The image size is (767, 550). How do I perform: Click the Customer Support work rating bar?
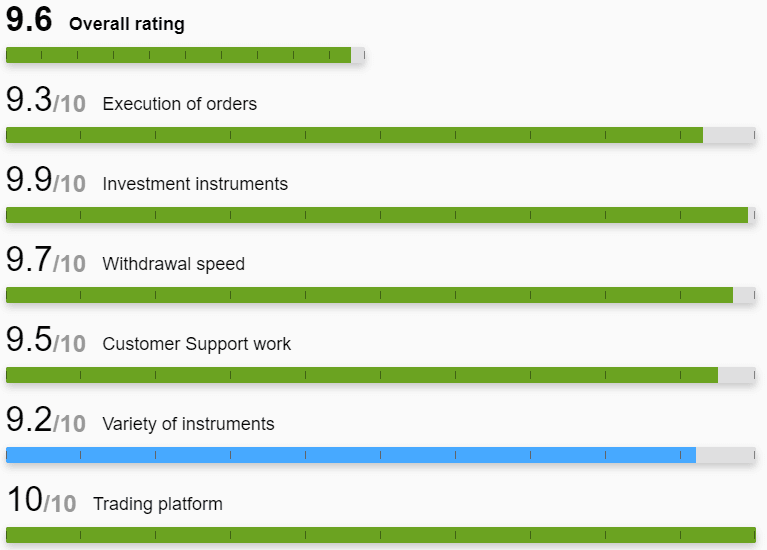coord(381,375)
